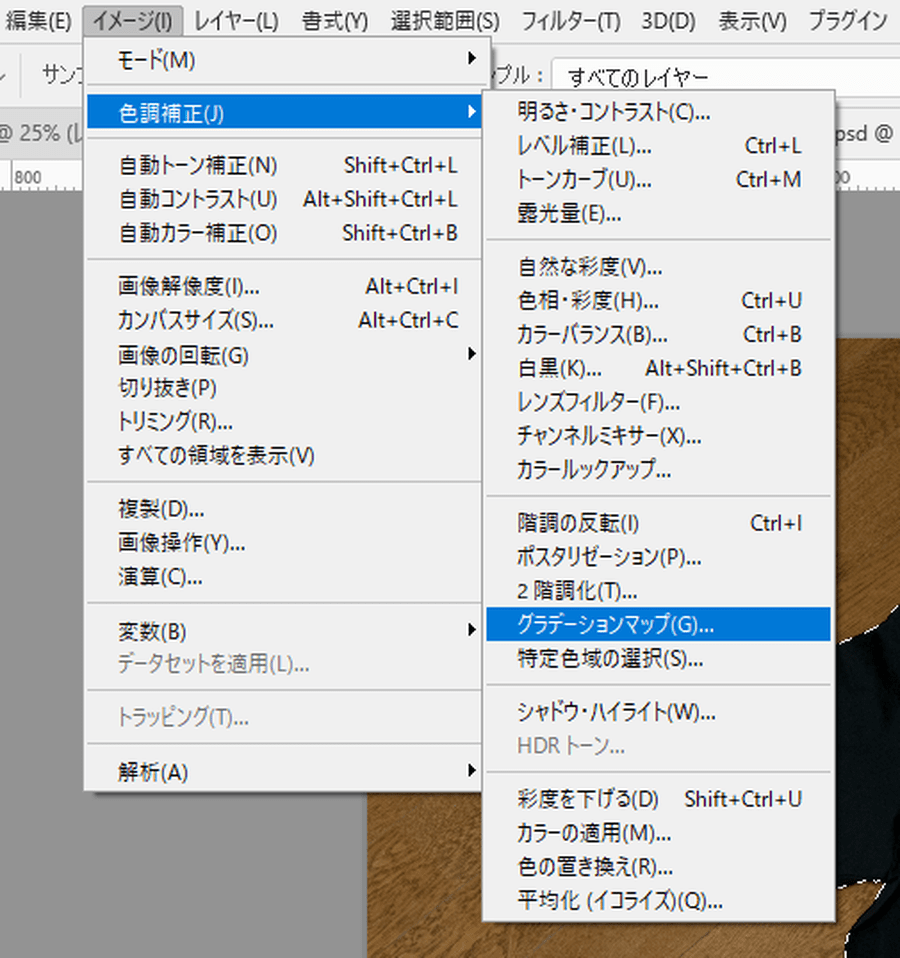This screenshot has height=958, width=900.
Task: Choose 切り抜き(P)
Action: 284,388
